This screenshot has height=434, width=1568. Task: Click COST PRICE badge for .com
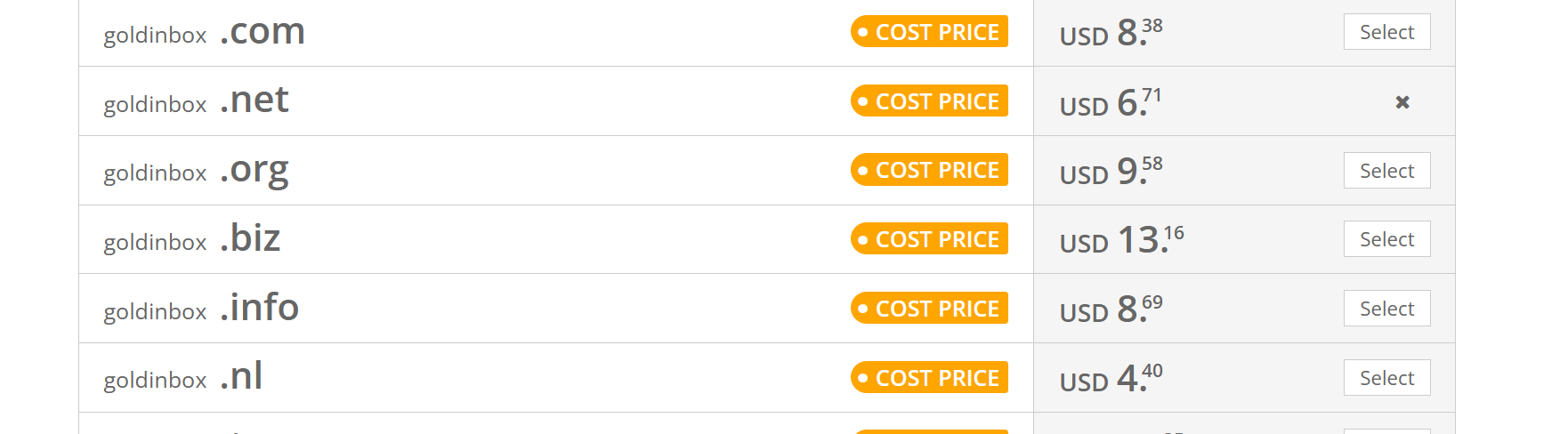(929, 32)
